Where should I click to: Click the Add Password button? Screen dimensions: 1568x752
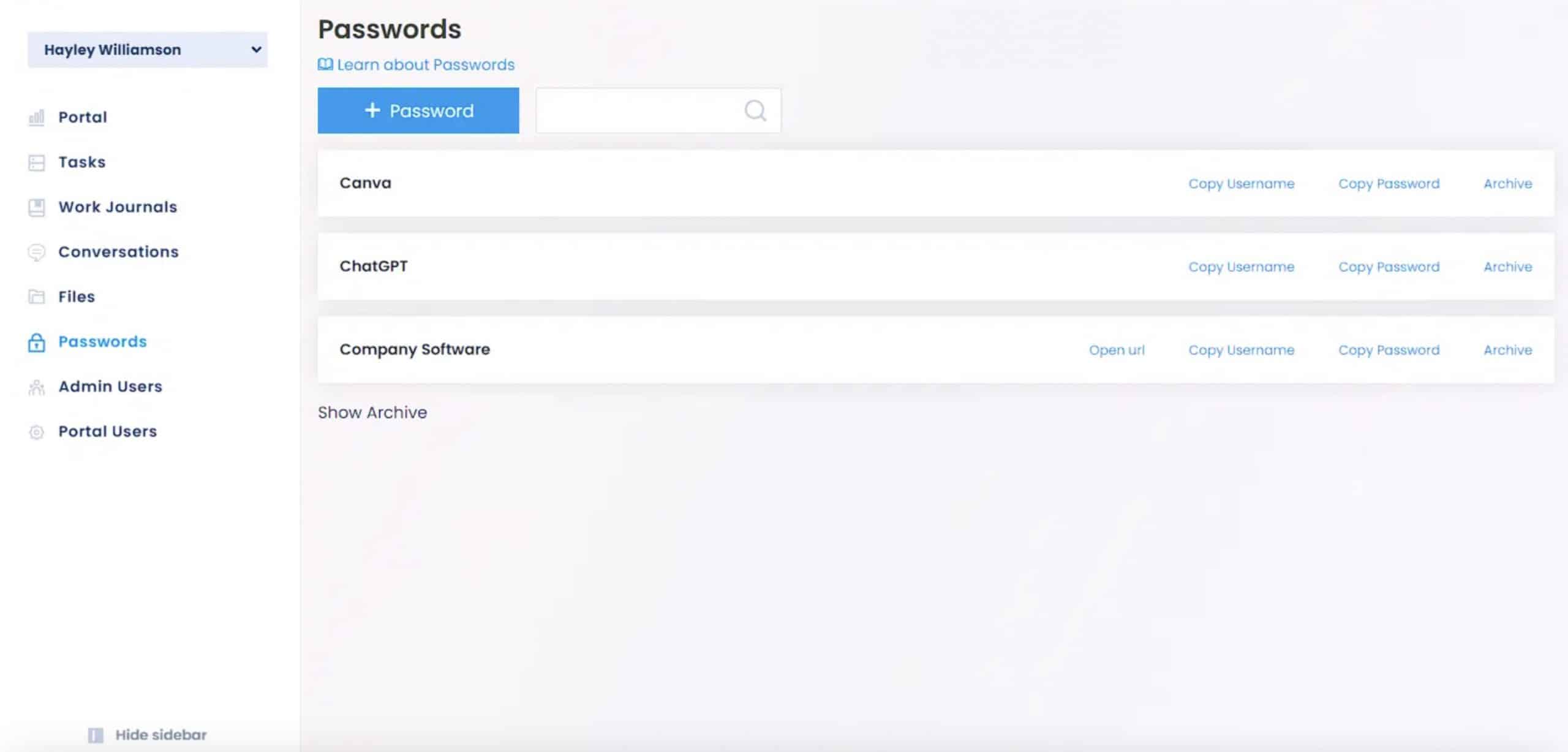click(418, 110)
